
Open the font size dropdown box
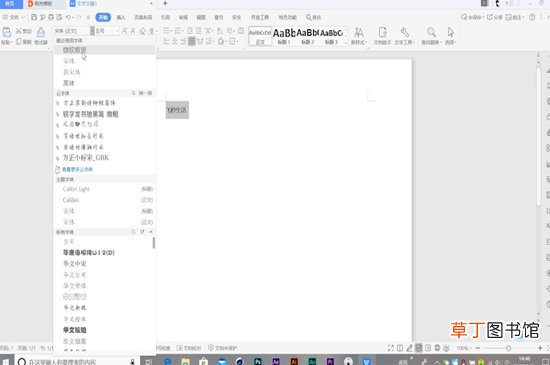pyautogui.click(x=107, y=31)
